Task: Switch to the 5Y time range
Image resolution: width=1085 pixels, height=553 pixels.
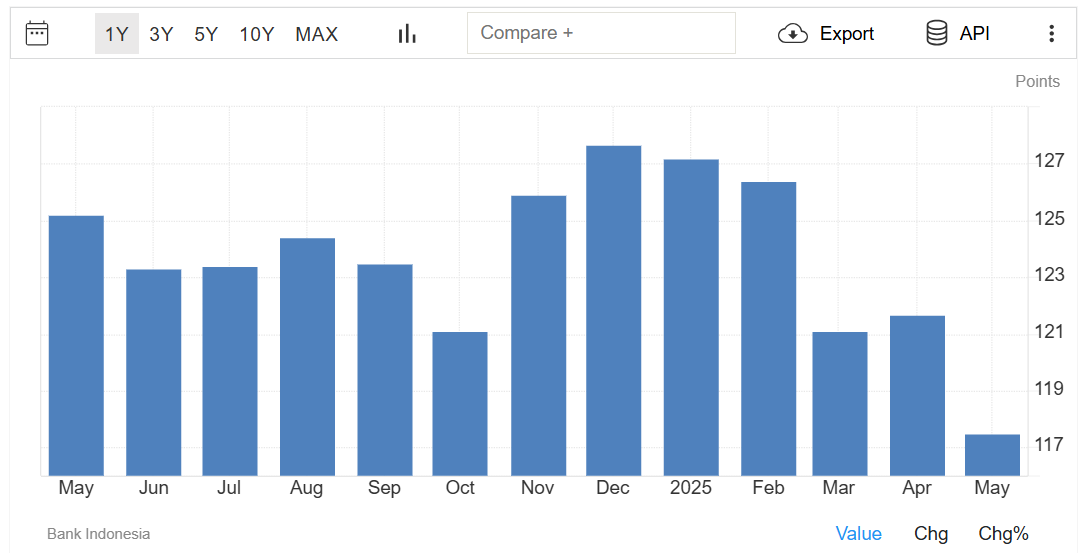Action: 206,34
